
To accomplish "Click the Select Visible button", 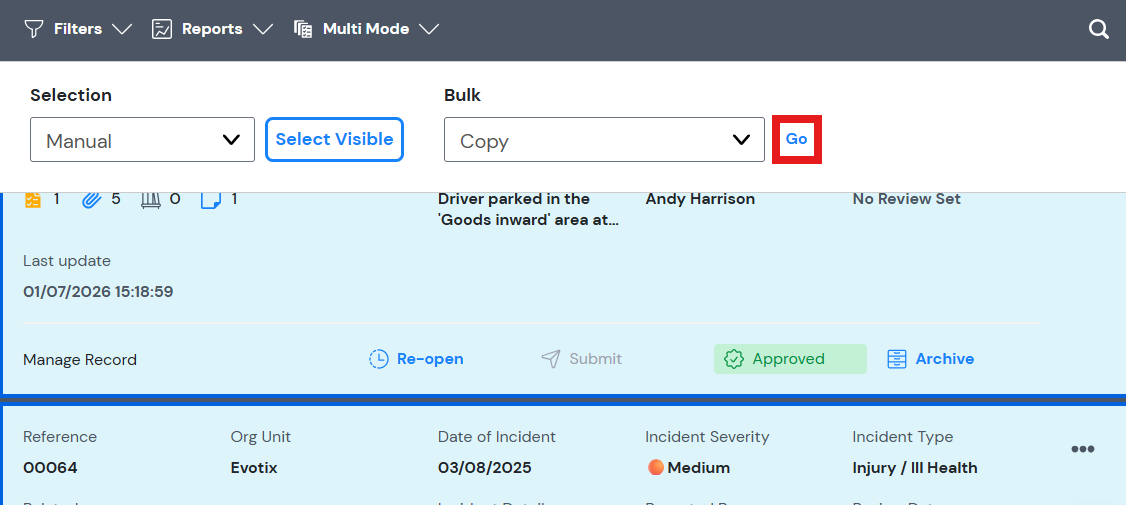I will click(x=335, y=139).
